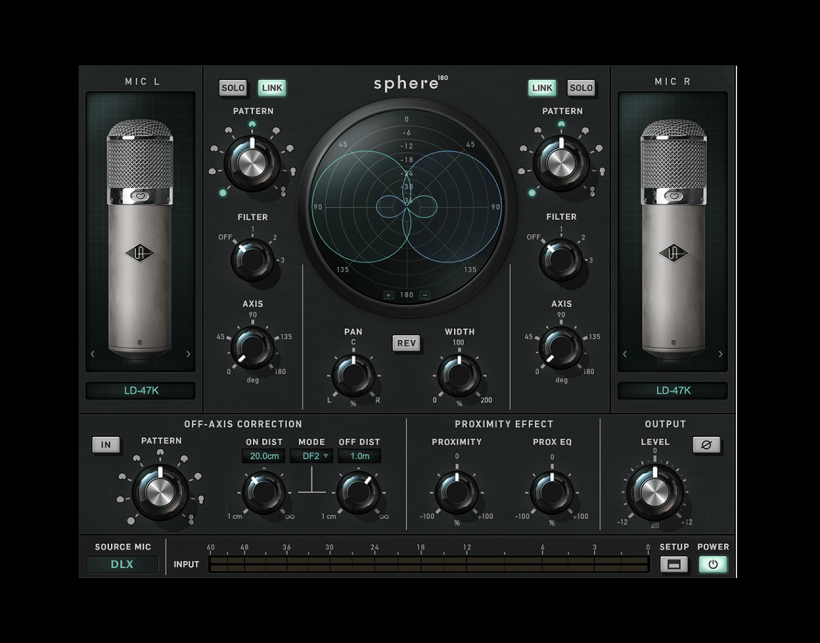Click the PROXIMITY knob
Screen dimensions: 820x643
click(457, 493)
